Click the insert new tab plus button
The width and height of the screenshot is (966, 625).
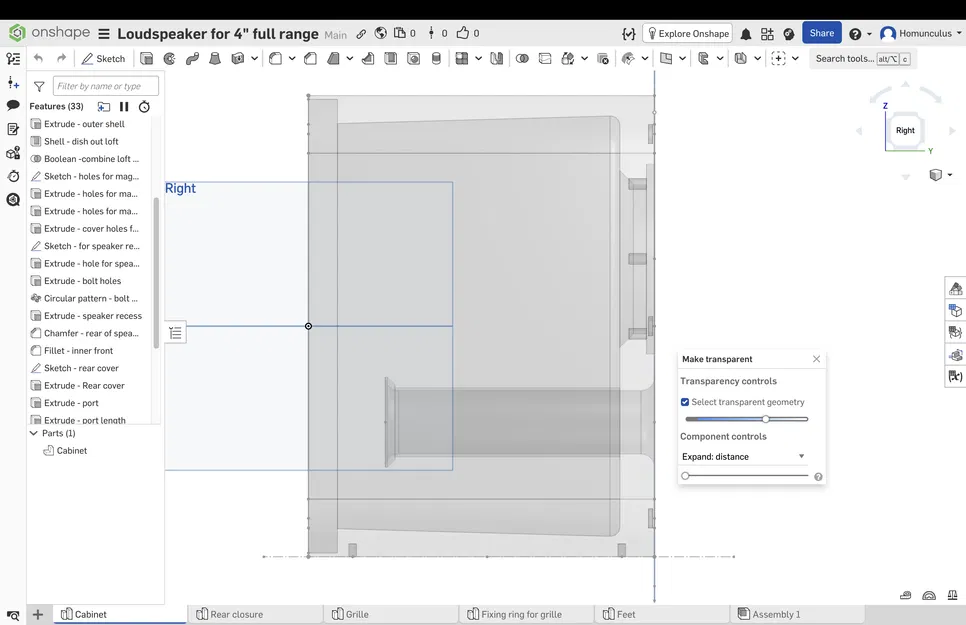38,614
